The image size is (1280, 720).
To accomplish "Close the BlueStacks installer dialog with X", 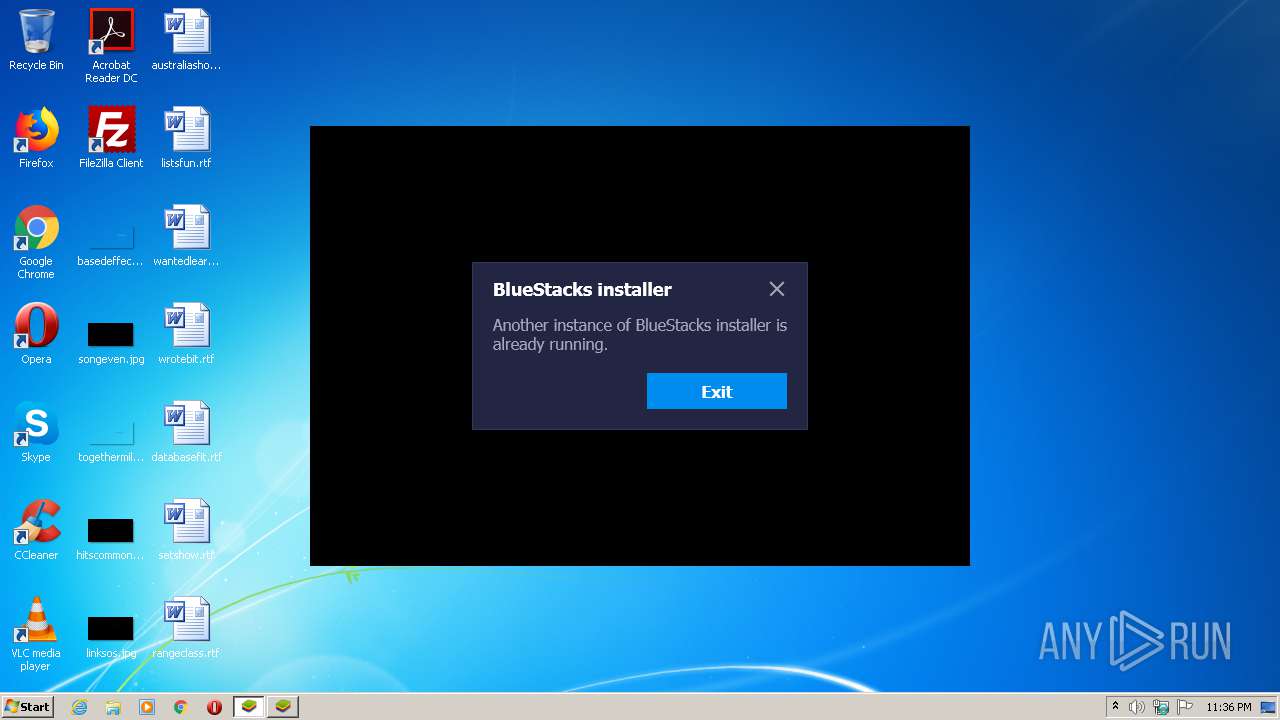I will click(x=777, y=289).
